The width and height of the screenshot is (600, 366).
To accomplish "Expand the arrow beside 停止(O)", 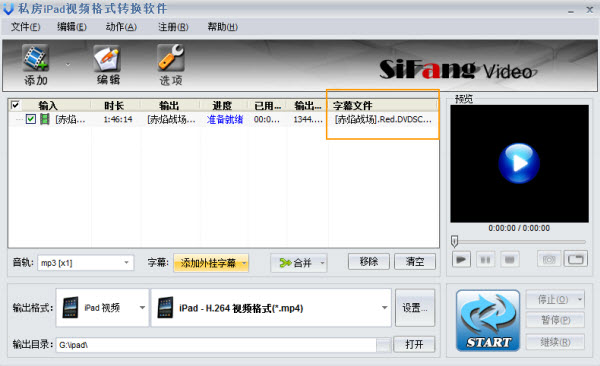I will pyautogui.click(x=580, y=299).
